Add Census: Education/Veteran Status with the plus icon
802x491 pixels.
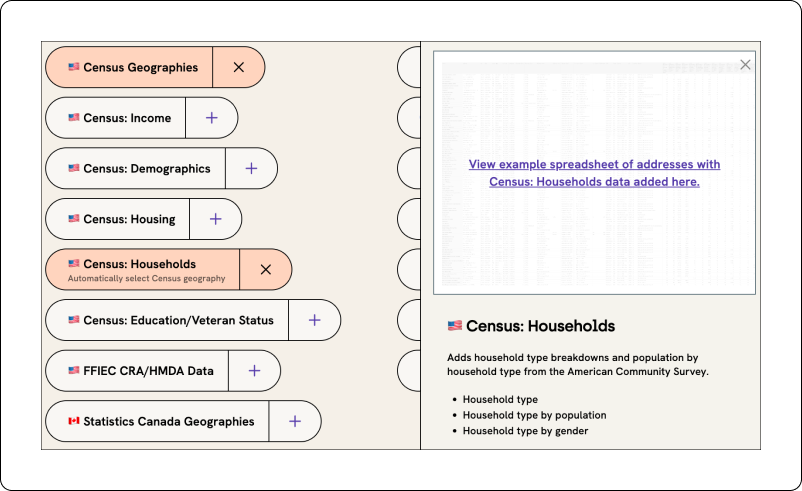tap(315, 320)
